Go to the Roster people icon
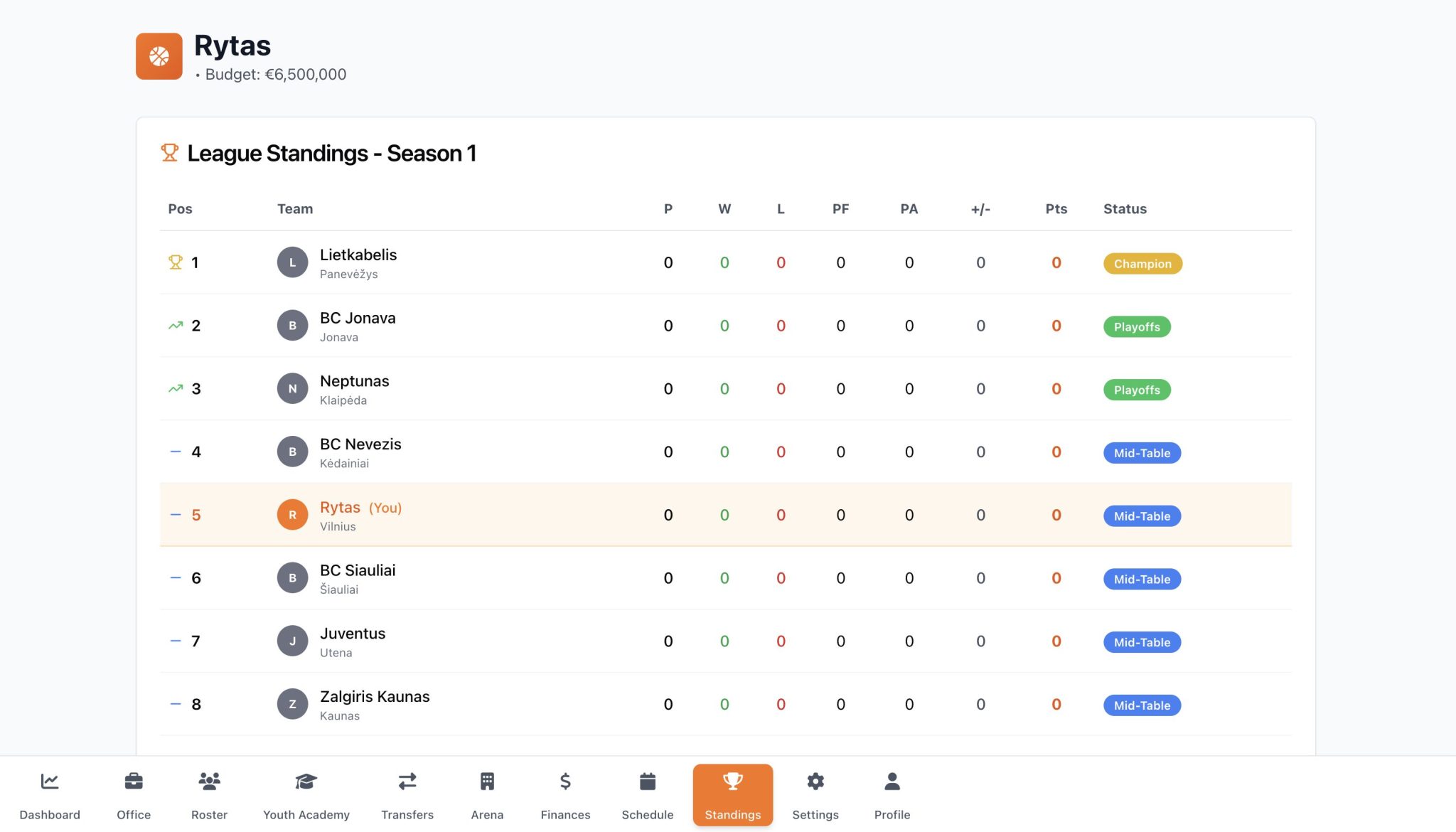1456x832 pixels. click(x=209, y=782)
